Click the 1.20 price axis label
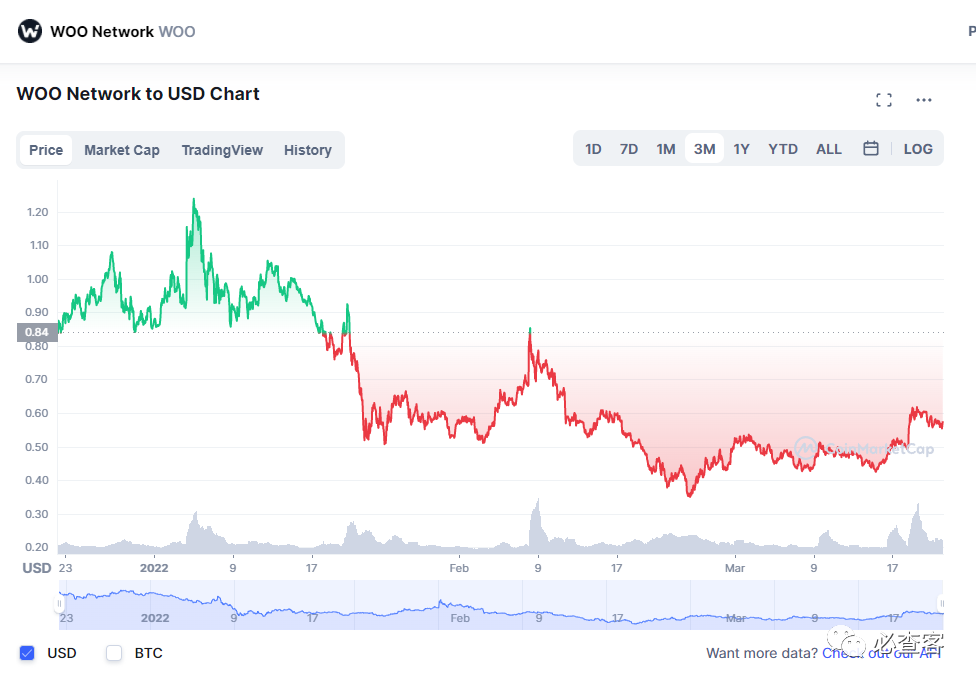This screenshot has height=686, width=976. click(37, 212)
